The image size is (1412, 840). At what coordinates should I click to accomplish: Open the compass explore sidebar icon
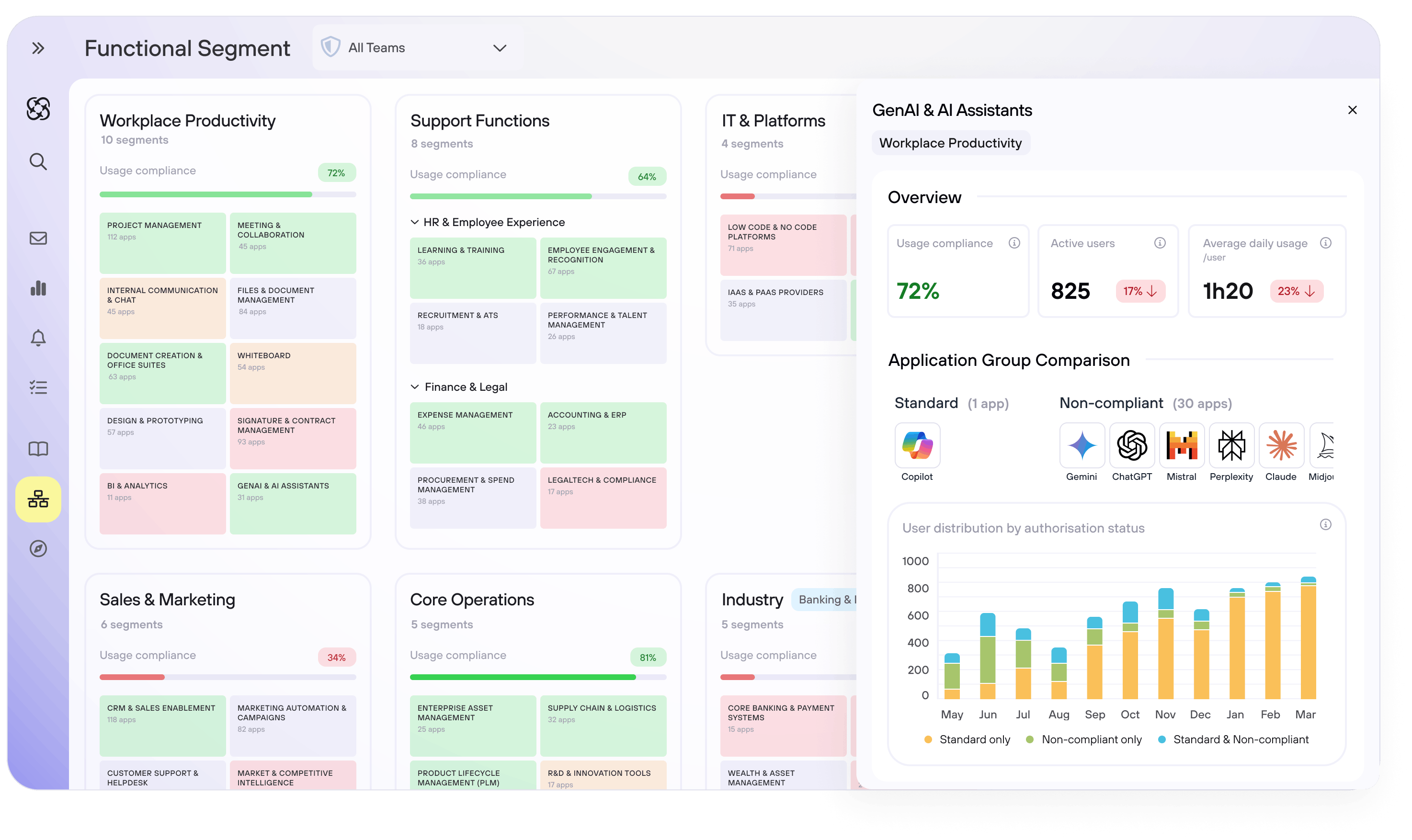pos(38,548)
